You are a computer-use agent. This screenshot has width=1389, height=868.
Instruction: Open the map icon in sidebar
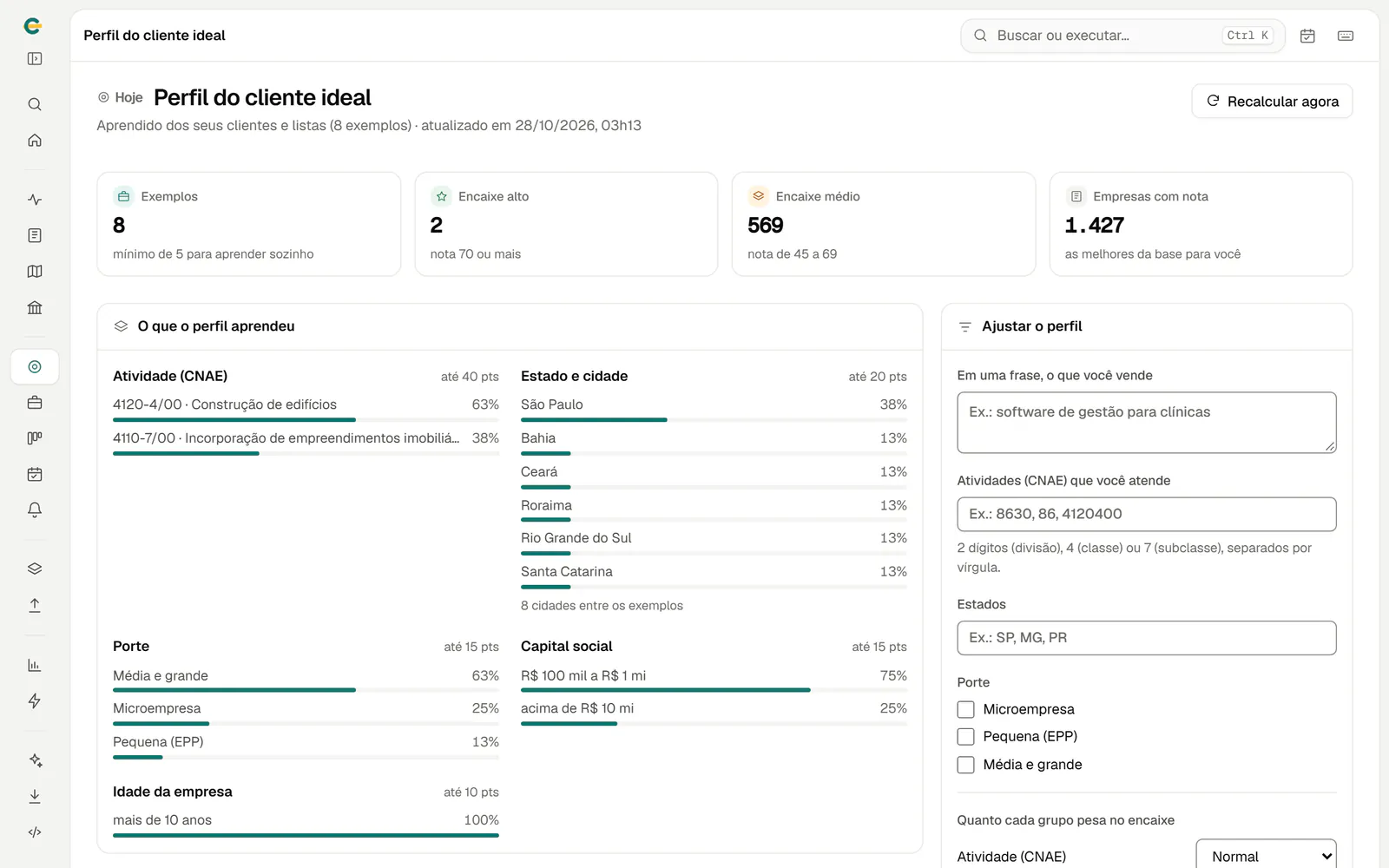coord(35,272)
